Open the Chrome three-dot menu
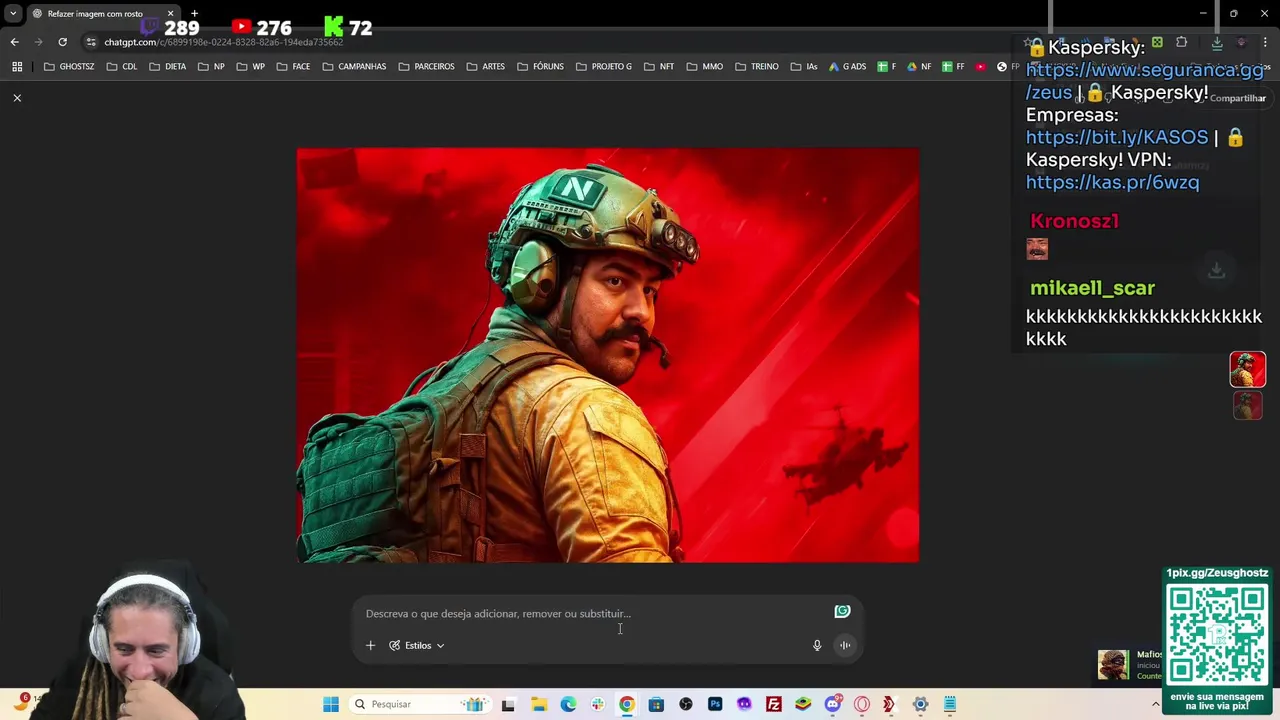The image size is (1280, 720). (1265, 42)
